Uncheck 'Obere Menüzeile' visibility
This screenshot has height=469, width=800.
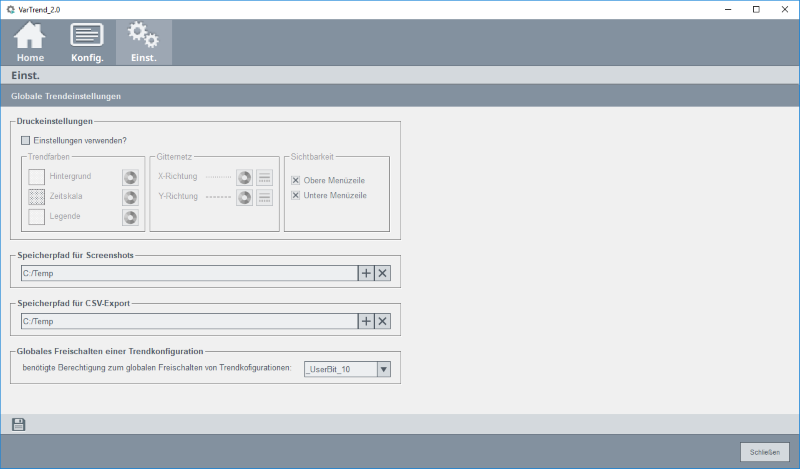295,180
